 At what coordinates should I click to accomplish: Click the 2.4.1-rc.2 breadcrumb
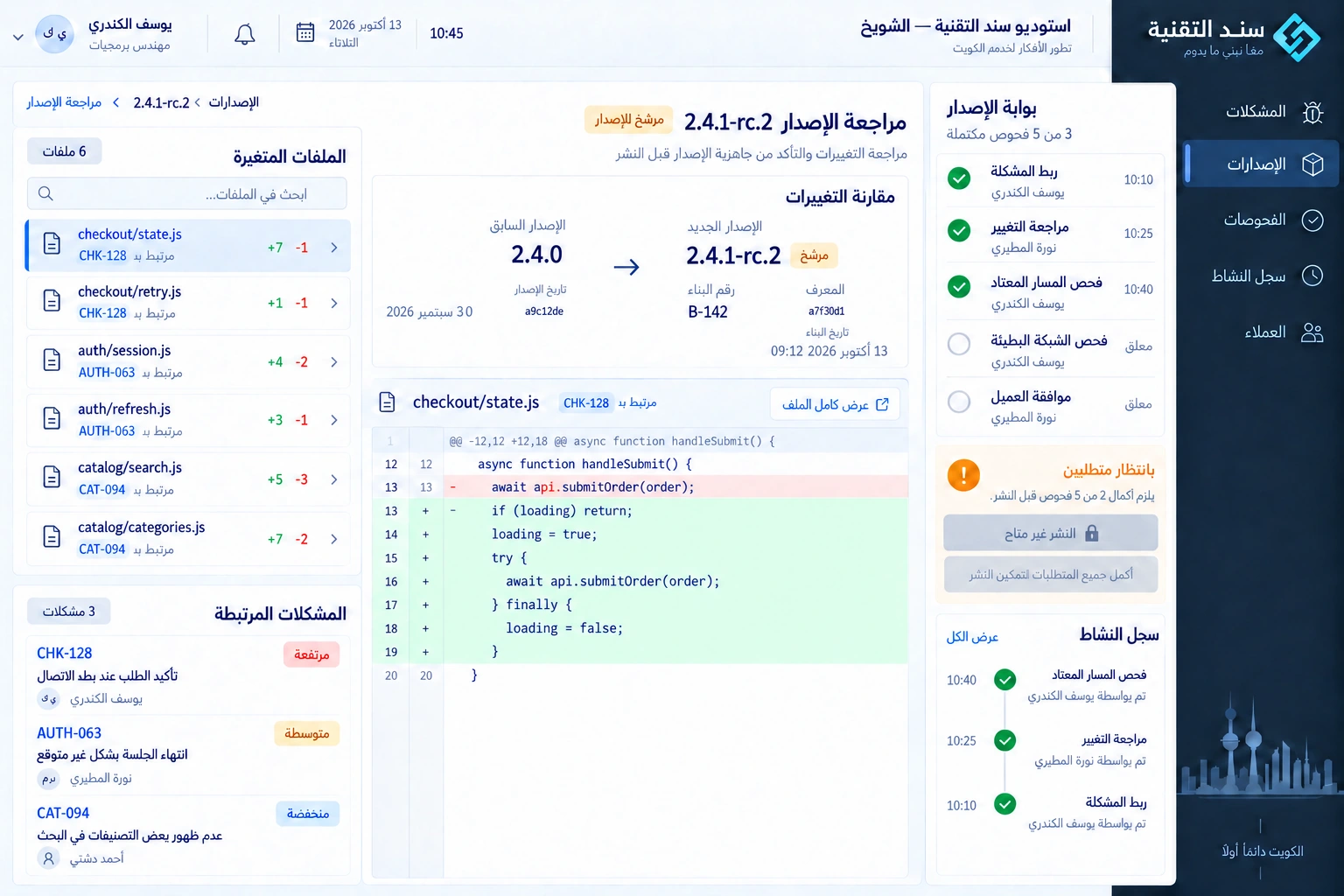tap(161, 102)
